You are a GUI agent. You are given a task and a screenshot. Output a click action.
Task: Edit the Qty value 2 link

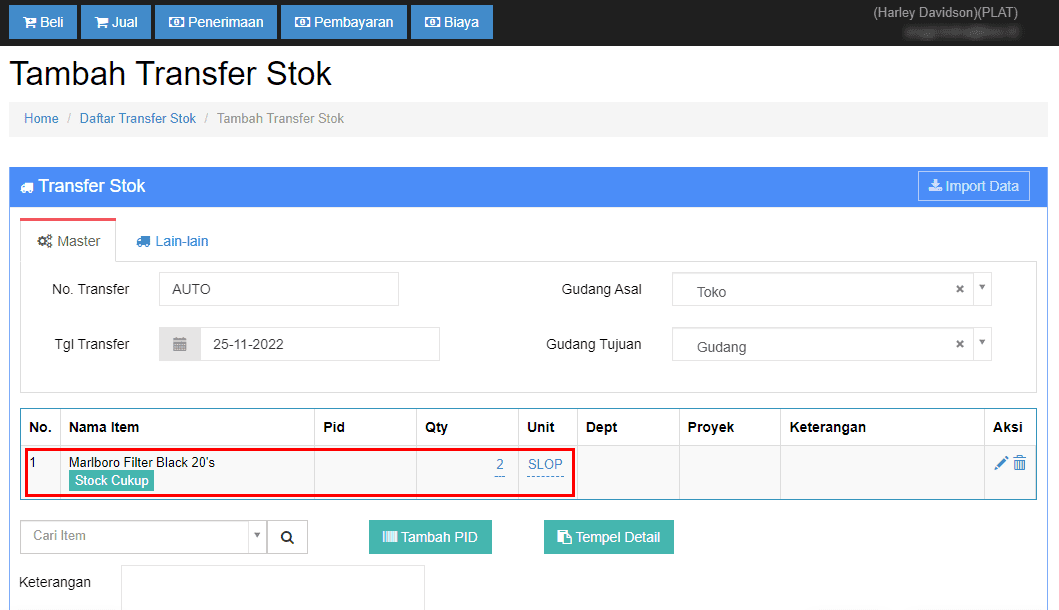pos(499,464)
